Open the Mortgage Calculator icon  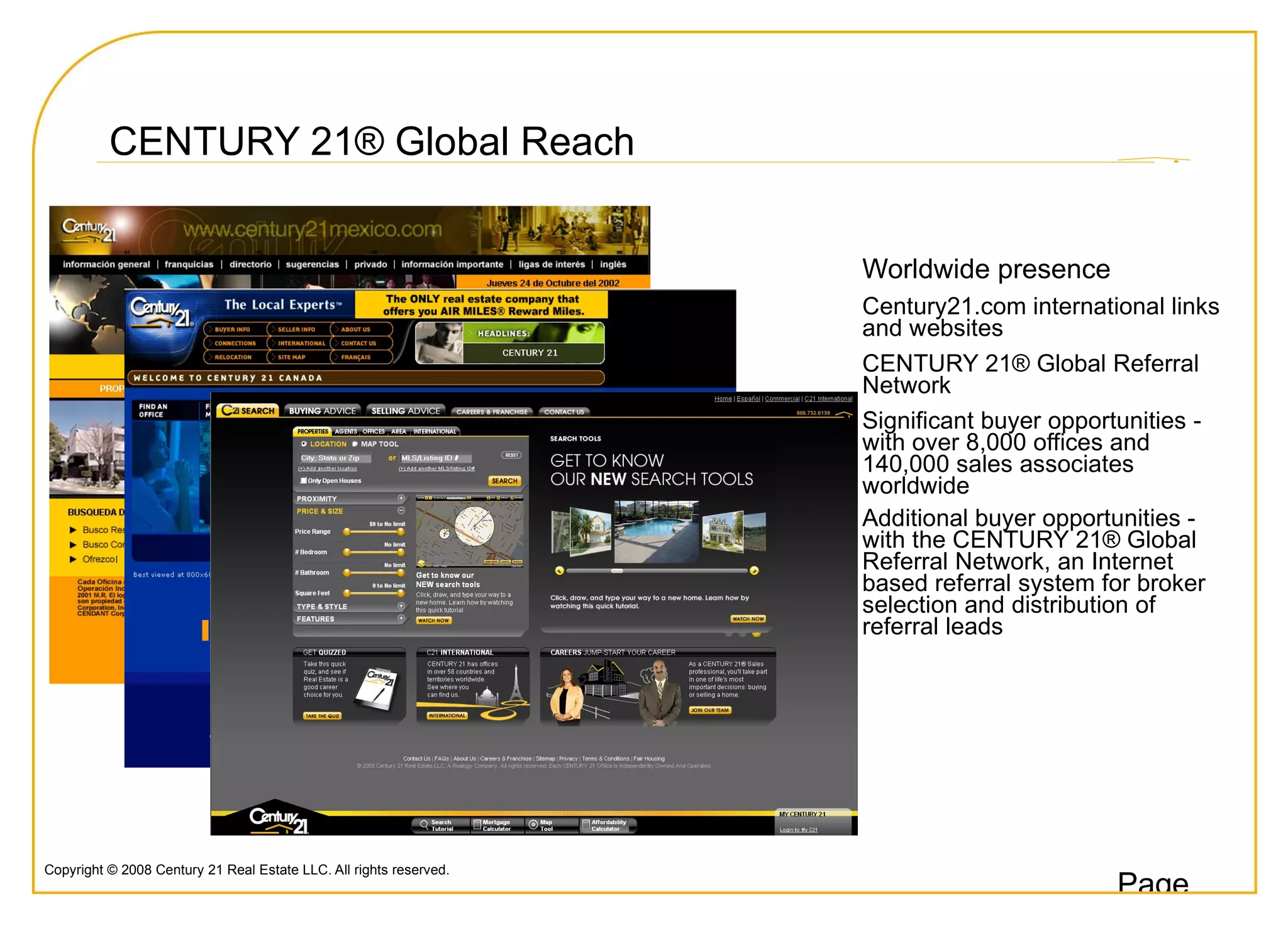point(477,824)
